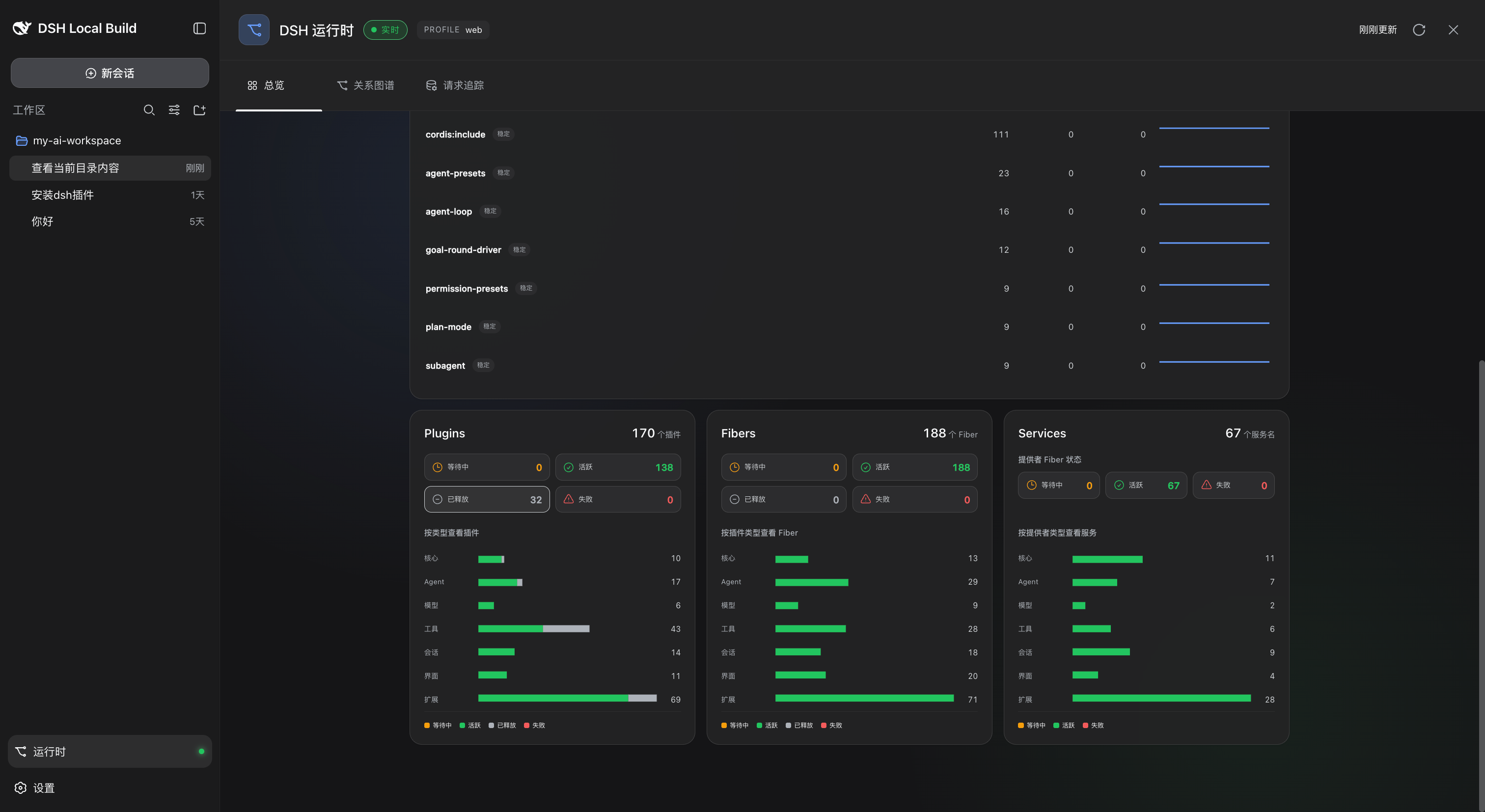The image size is (1485, 812).
Task: Filter Fibers by 失败 status
Action: coord(914,499)
